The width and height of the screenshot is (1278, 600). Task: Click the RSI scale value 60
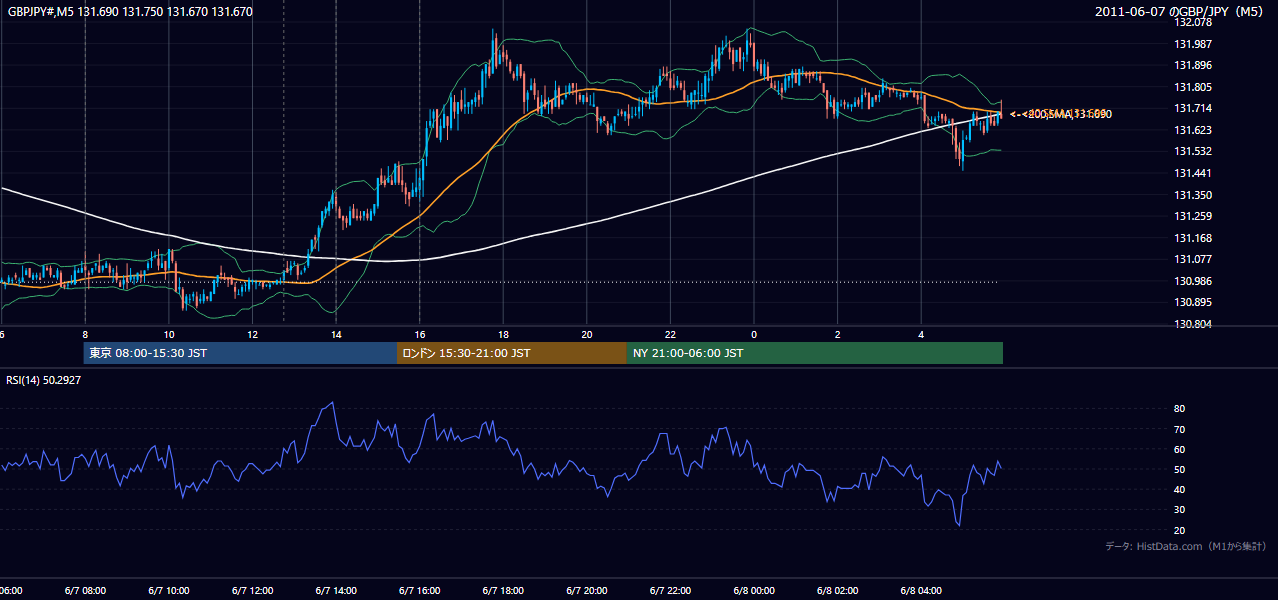tap(1180, 449)
